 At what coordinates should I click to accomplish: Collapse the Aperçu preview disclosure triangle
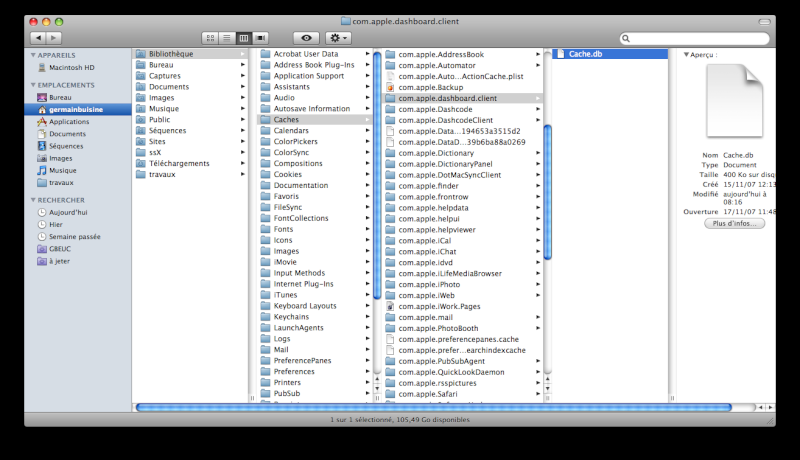pyautogui.click(x=686, y=55)
